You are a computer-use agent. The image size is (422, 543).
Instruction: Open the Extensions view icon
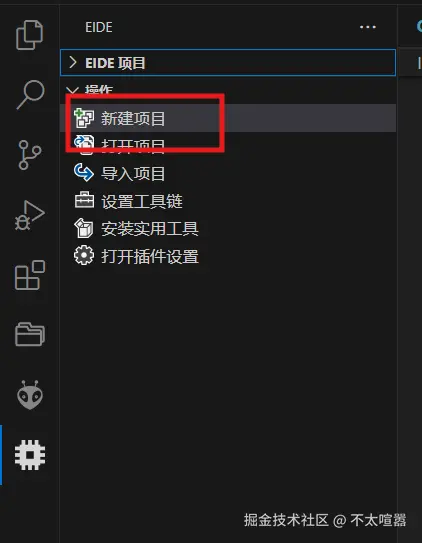coord(30,275)
